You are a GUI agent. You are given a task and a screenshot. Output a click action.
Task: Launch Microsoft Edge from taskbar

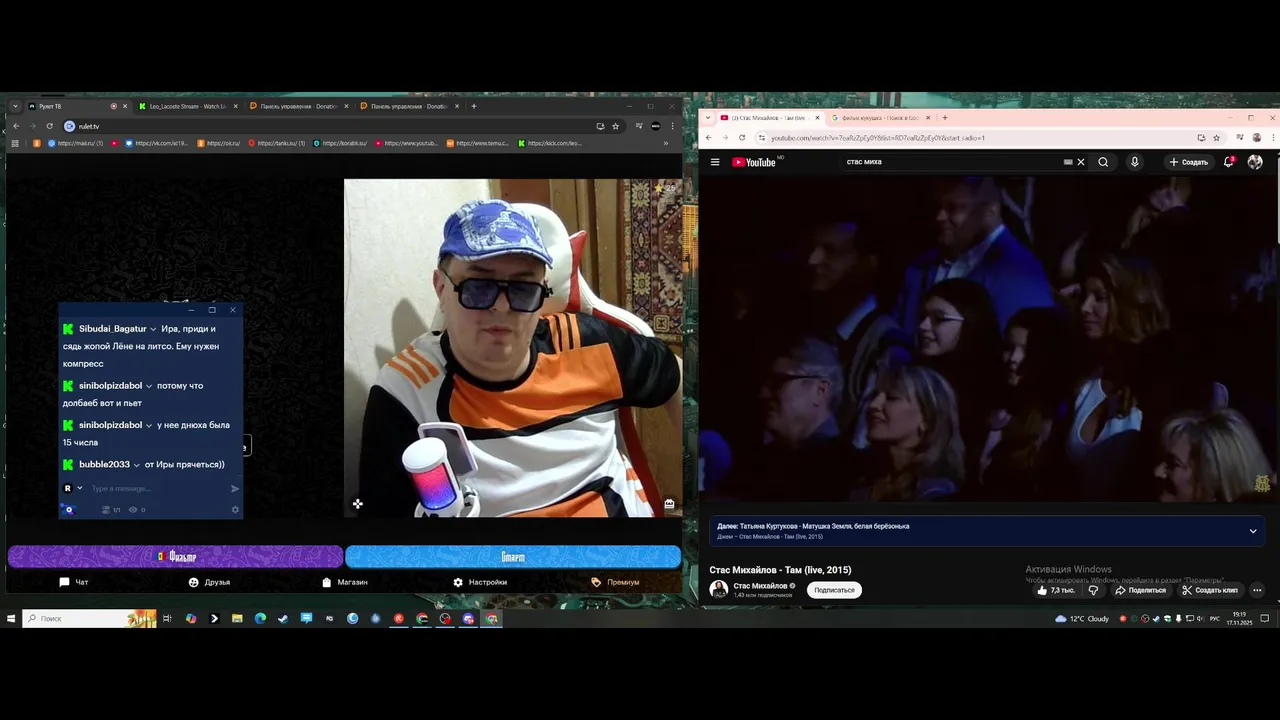[x=260, y=619]
